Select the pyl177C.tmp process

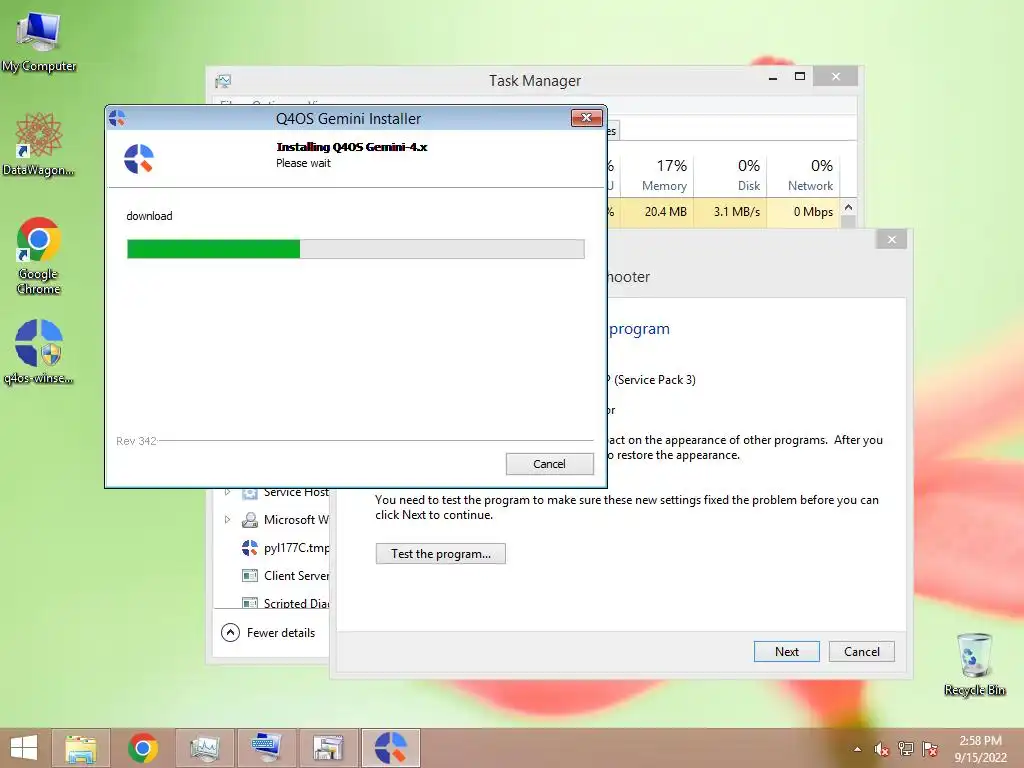coord(272,548)
